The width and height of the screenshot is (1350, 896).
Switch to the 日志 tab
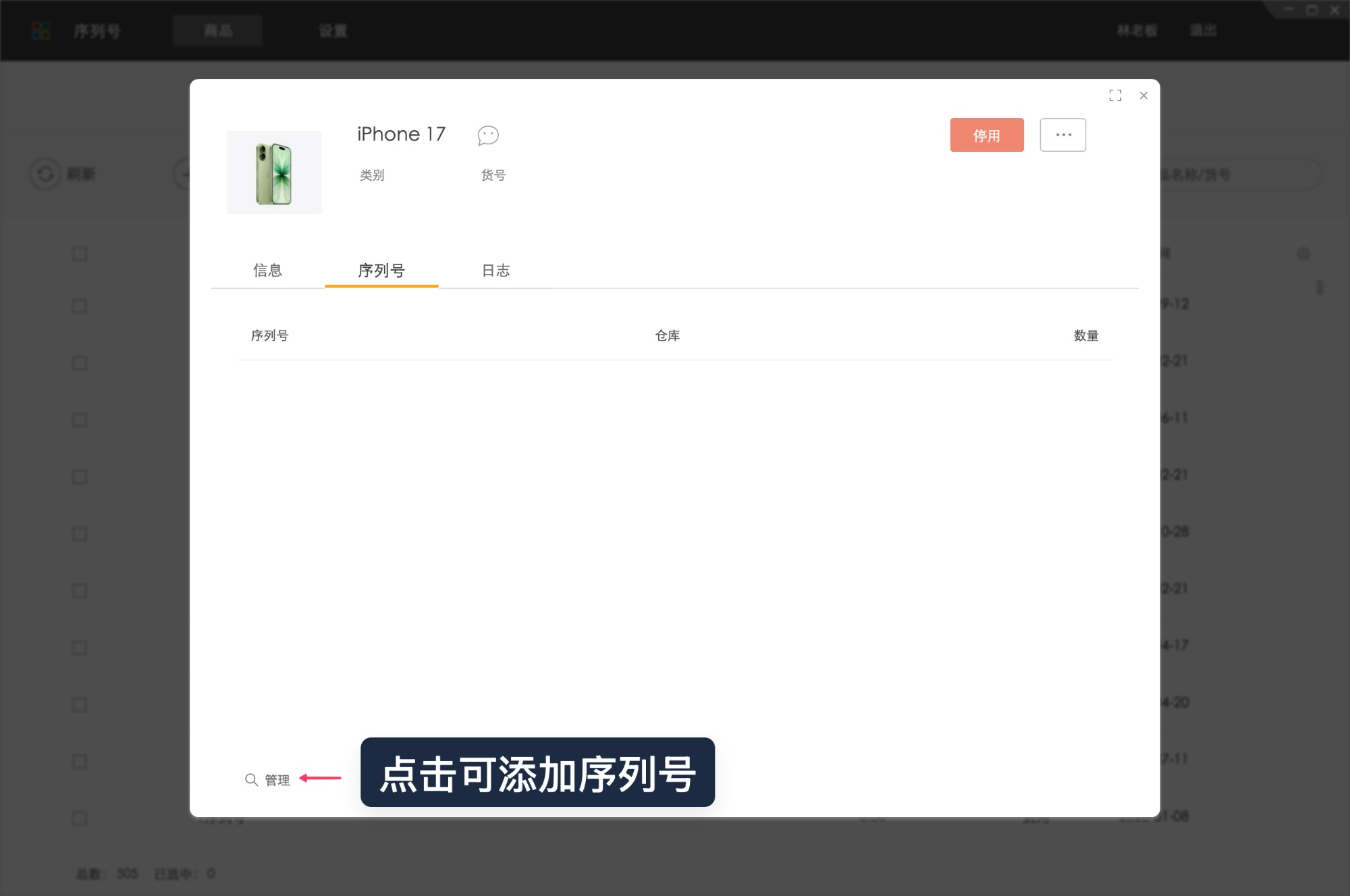495,271
